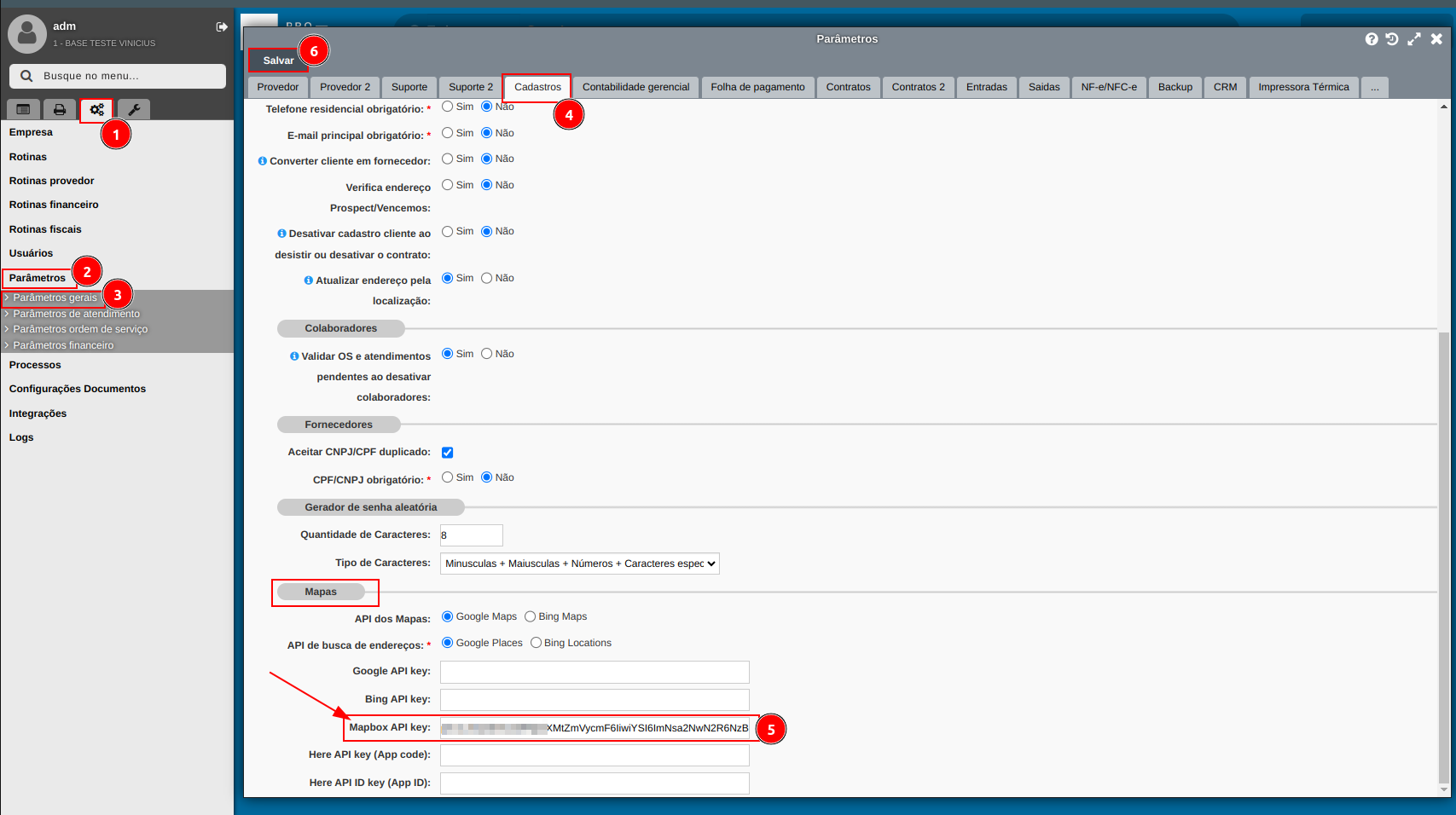The image size is (1456, 815).
Task: Open Rotinas financeiro in sidebar
Action: point(54,205)
